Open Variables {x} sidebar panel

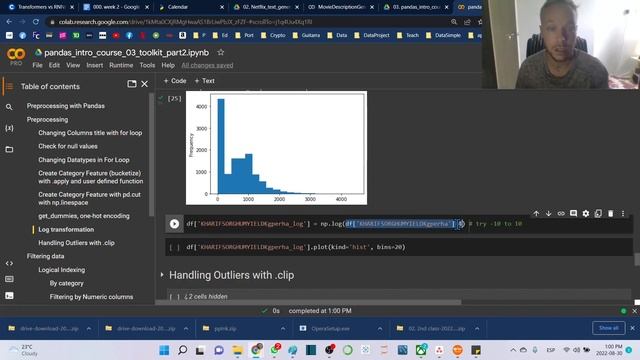pyautogui.click(x=9, y=128)
